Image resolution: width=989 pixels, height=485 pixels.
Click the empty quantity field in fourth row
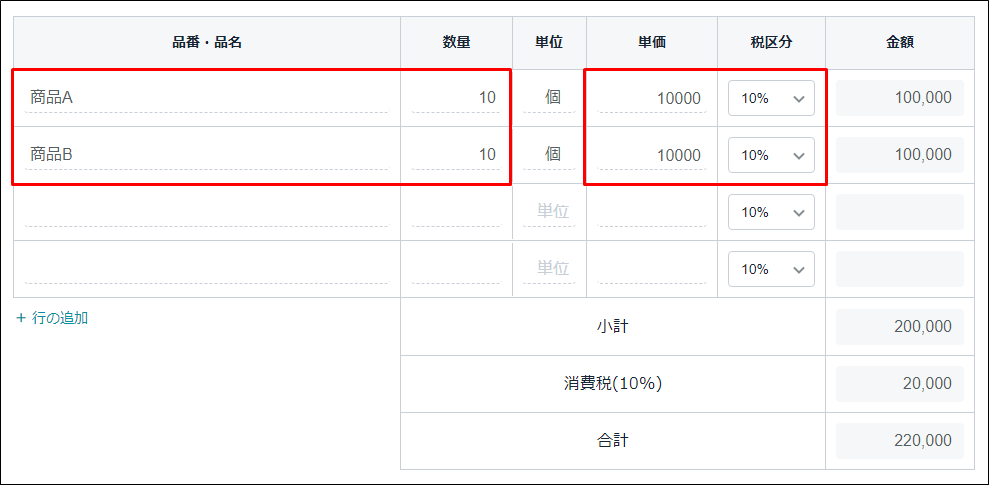(x=456, y=269)
